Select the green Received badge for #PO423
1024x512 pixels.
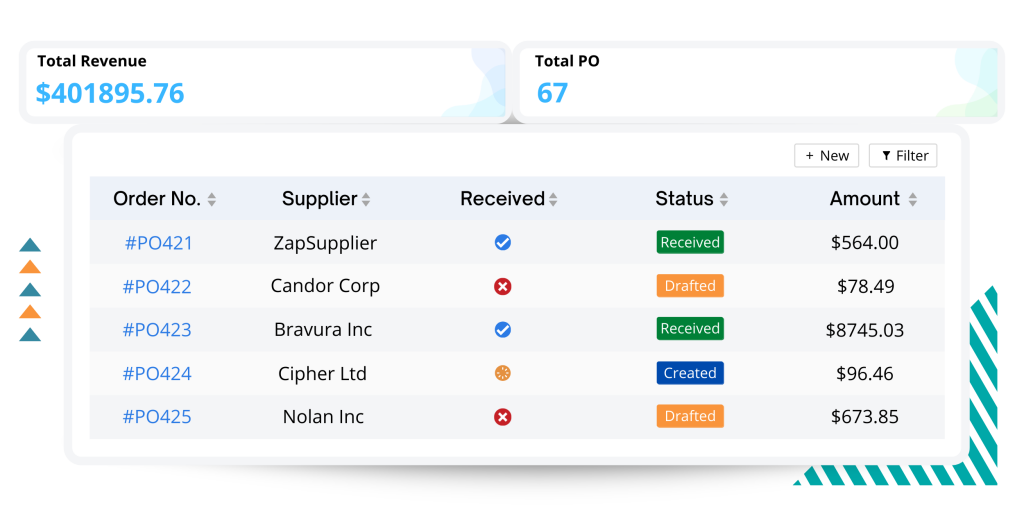[x=690, y=328]
